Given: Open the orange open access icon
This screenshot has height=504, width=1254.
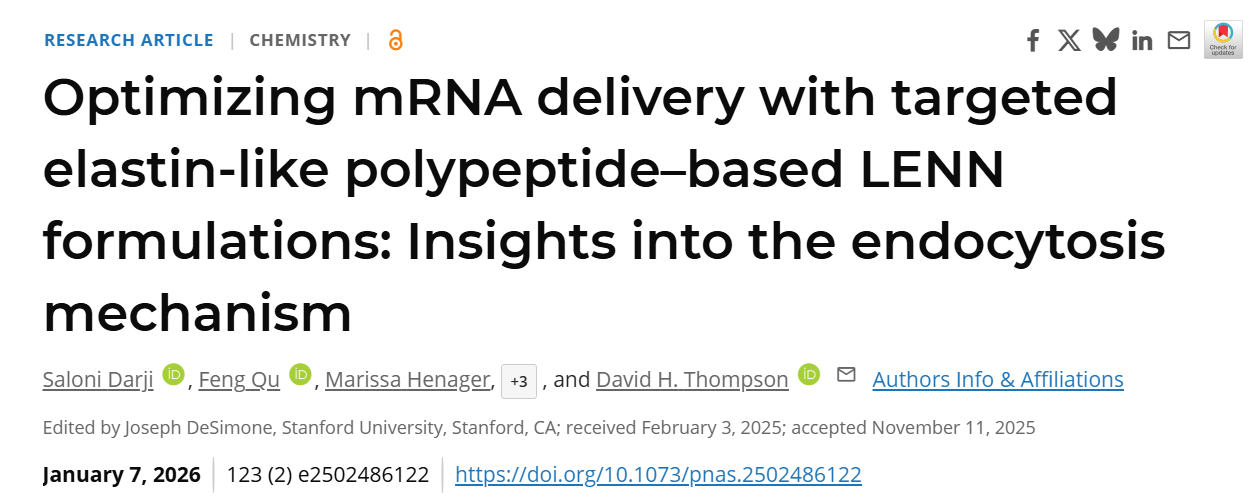Looking at the screenshot, I should click(395, 40).
